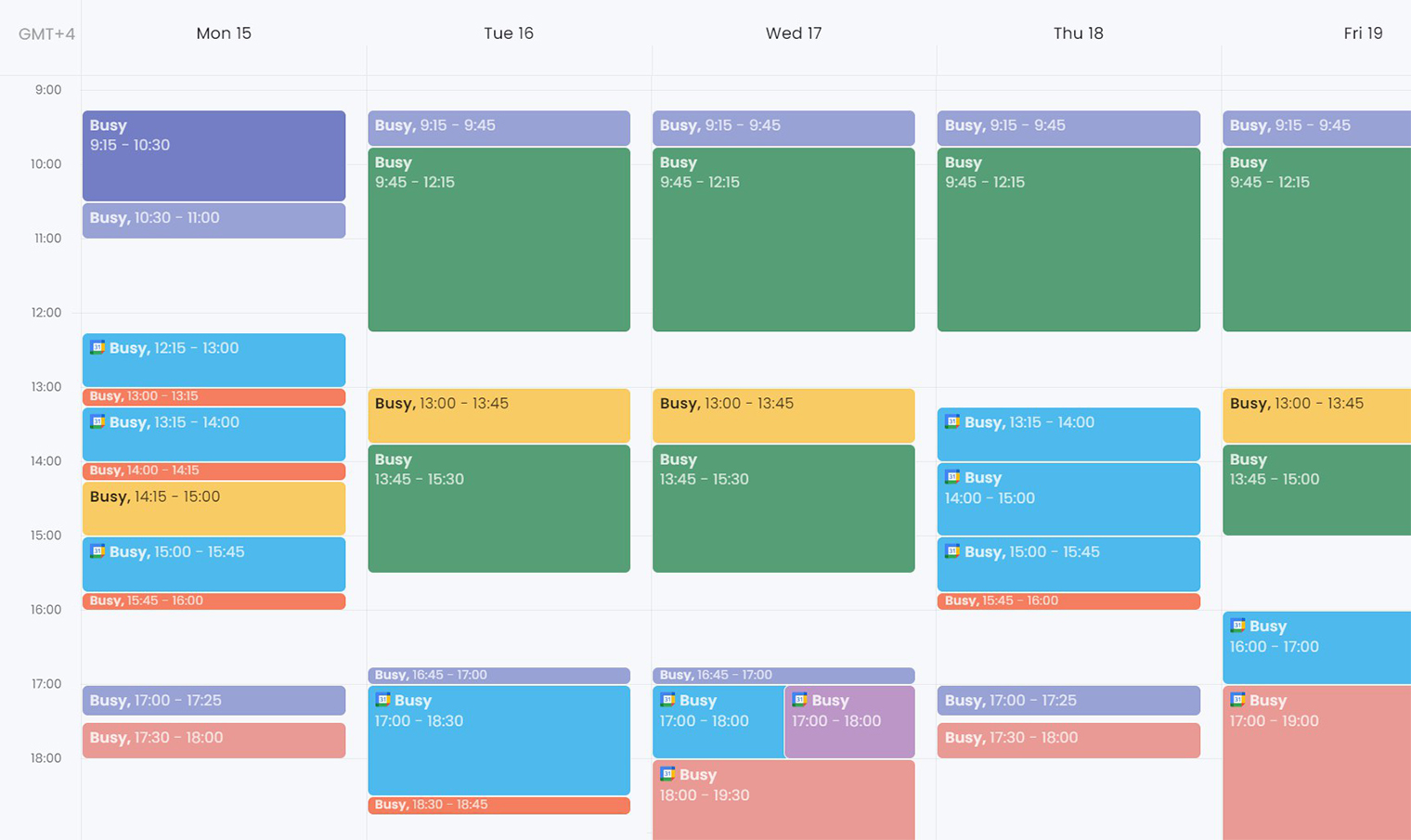Viewport: 1411px width, 840px height.
Task: Click calendar icon on Monday 15:00 - 15:45 event
Action: click(x=97, y=551)
